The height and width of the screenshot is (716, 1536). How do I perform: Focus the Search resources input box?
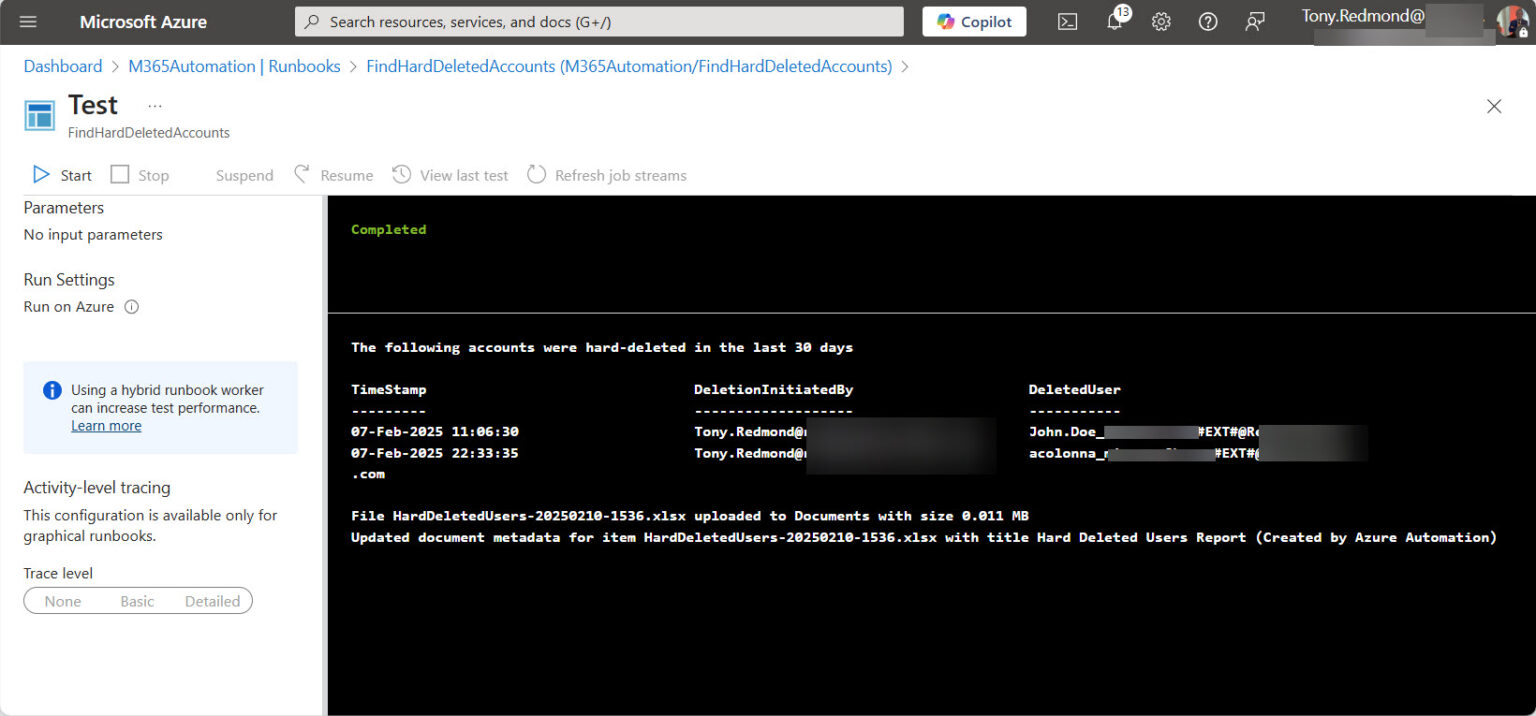pyautogui.click(x=599, y=22)
